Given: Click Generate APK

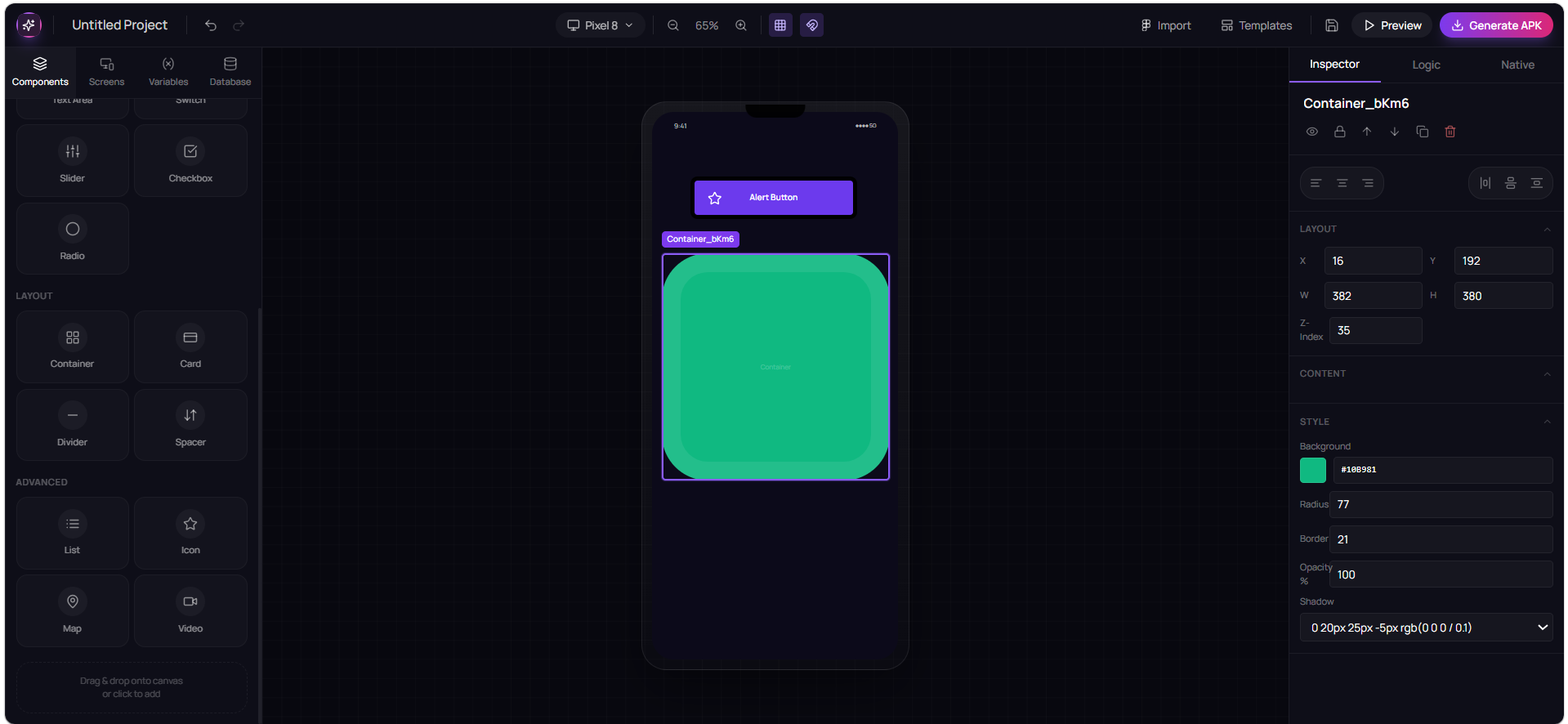Looking at the screenshot, I should click(1496, 25).
